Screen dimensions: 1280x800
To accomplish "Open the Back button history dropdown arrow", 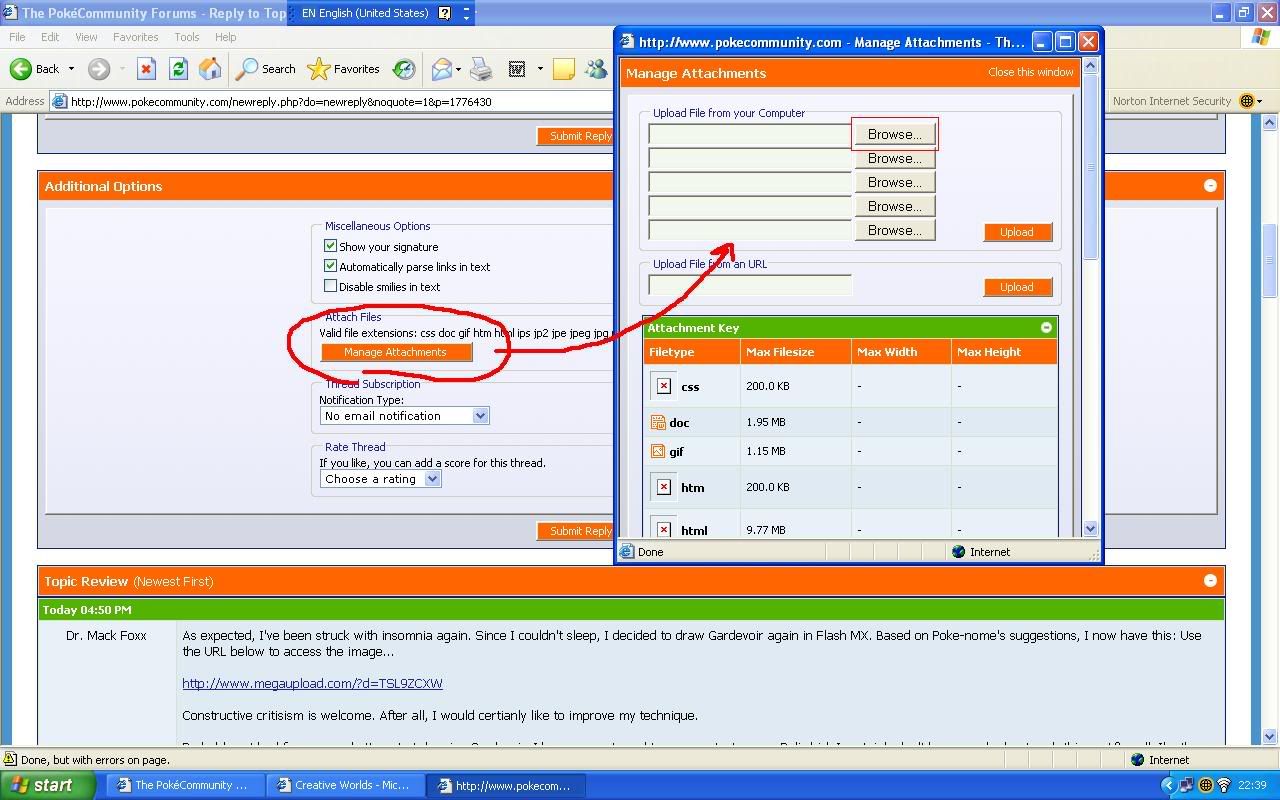I will [71, 69].
